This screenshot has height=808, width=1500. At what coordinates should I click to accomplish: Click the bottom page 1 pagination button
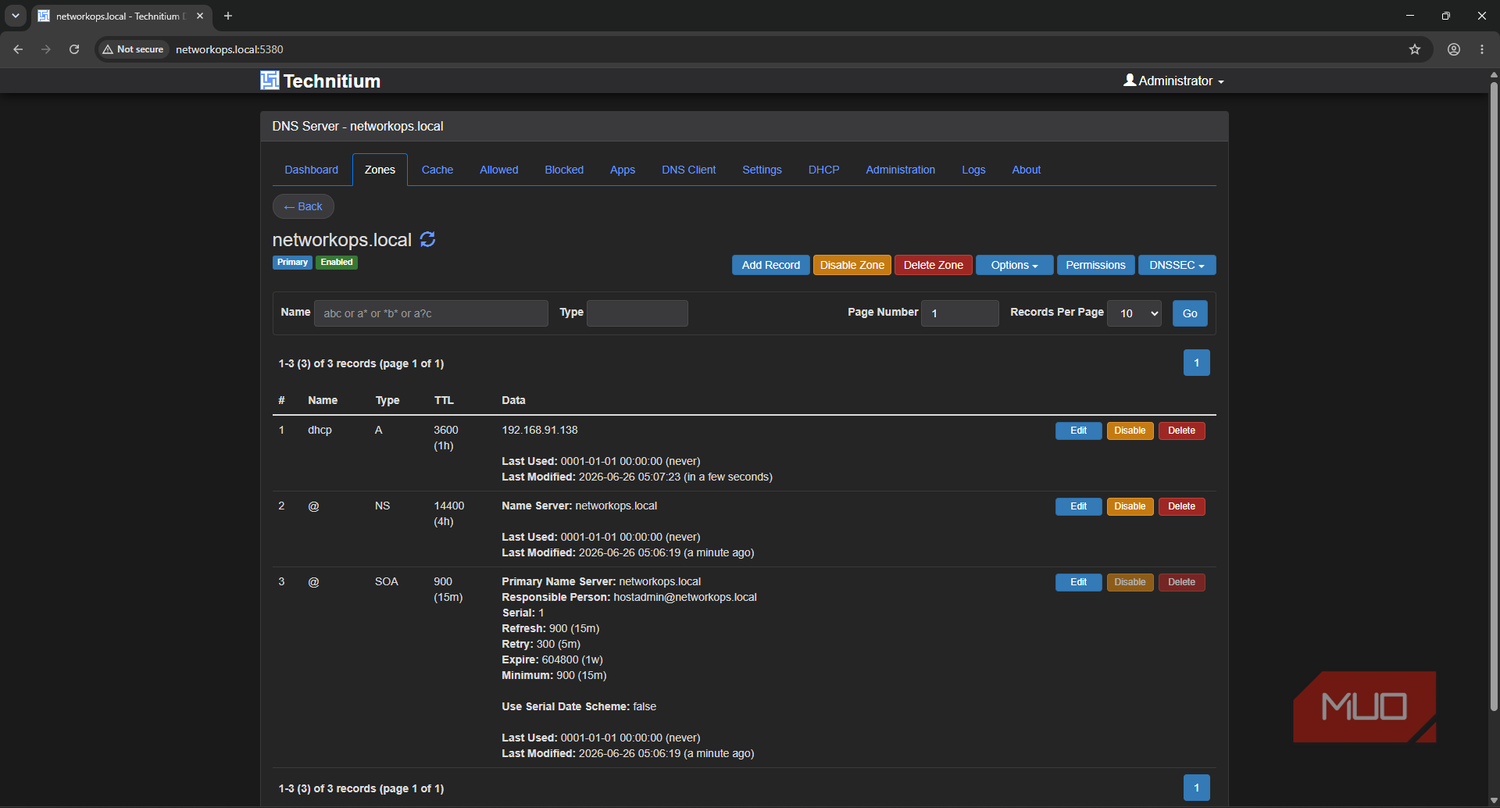click(x=1197, y=788)
